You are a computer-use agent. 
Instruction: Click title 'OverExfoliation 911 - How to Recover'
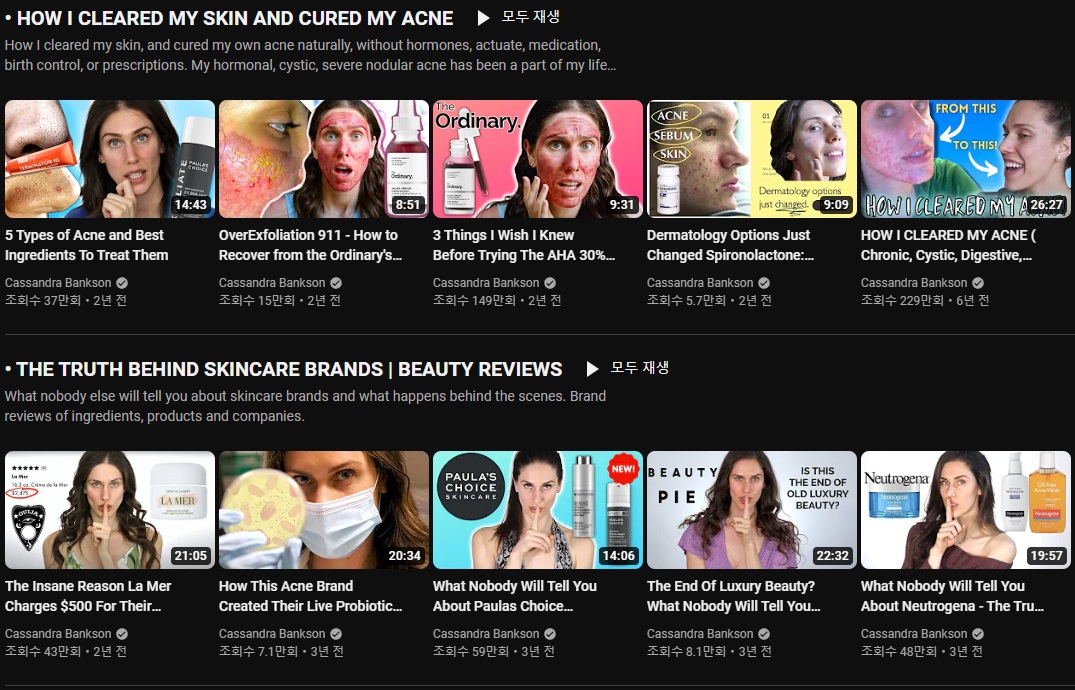(x=311, y=245)
